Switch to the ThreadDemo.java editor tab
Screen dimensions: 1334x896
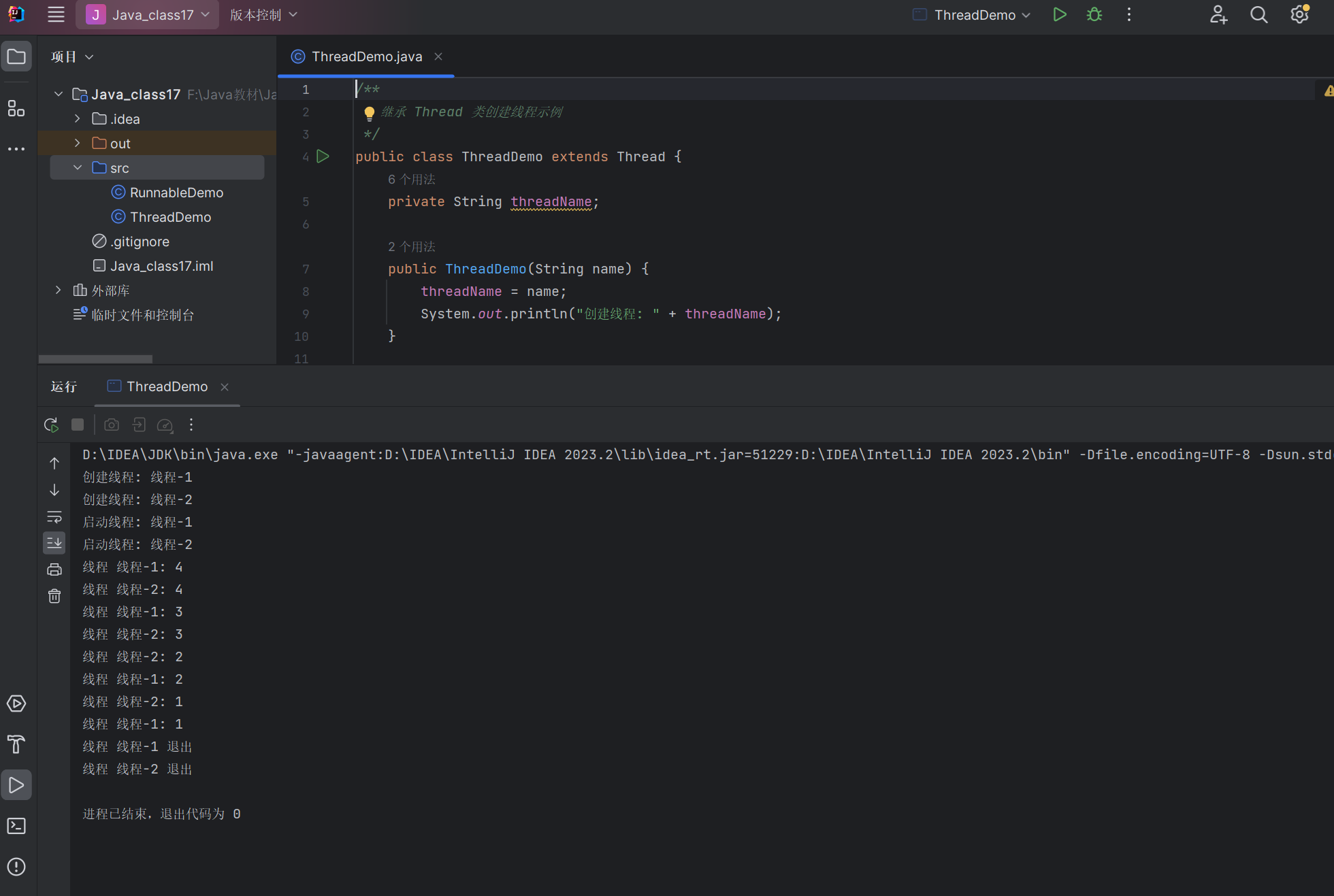pyautogui.click(x=366, y=56)
